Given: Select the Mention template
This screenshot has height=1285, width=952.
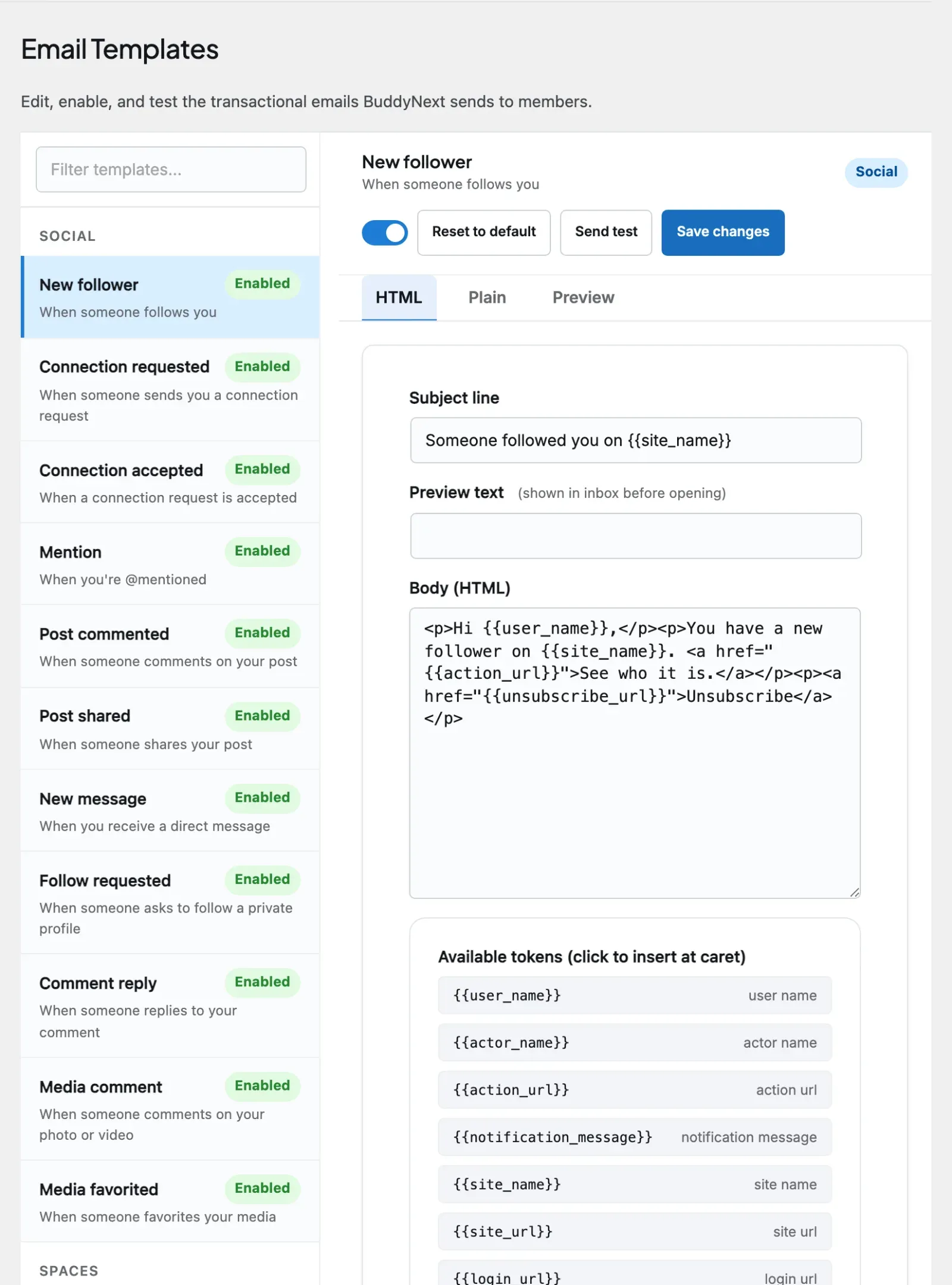Looking at the screenshot, I should pos(171,565).
